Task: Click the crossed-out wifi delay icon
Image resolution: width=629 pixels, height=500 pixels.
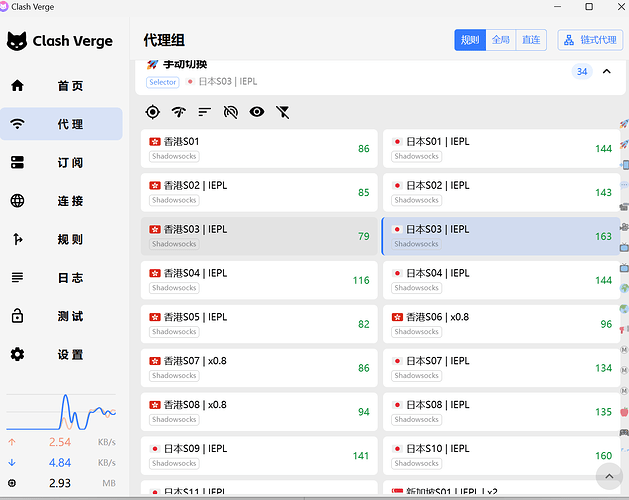Action: 231,112
